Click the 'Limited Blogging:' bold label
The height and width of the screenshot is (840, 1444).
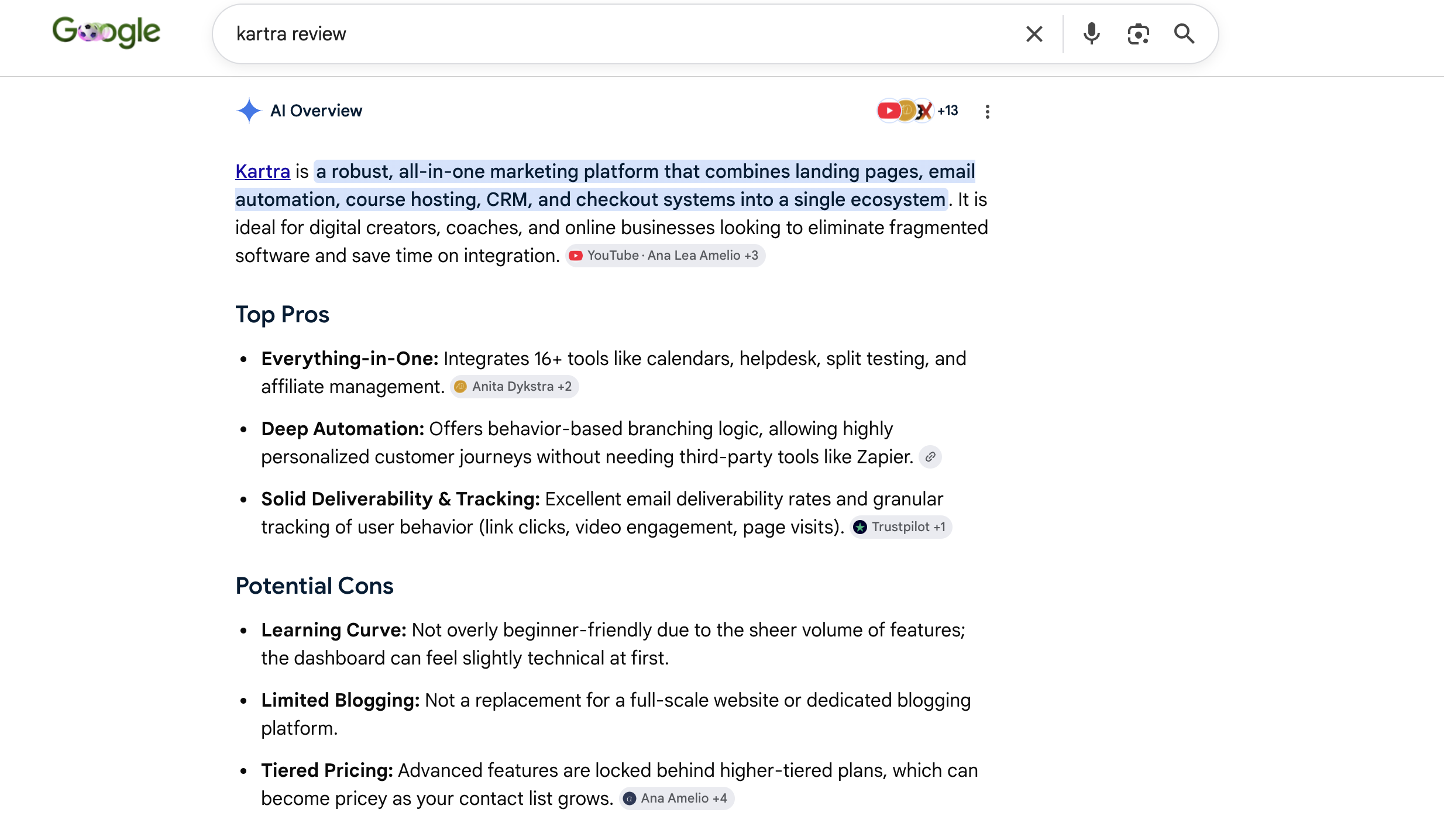point(341,700)
